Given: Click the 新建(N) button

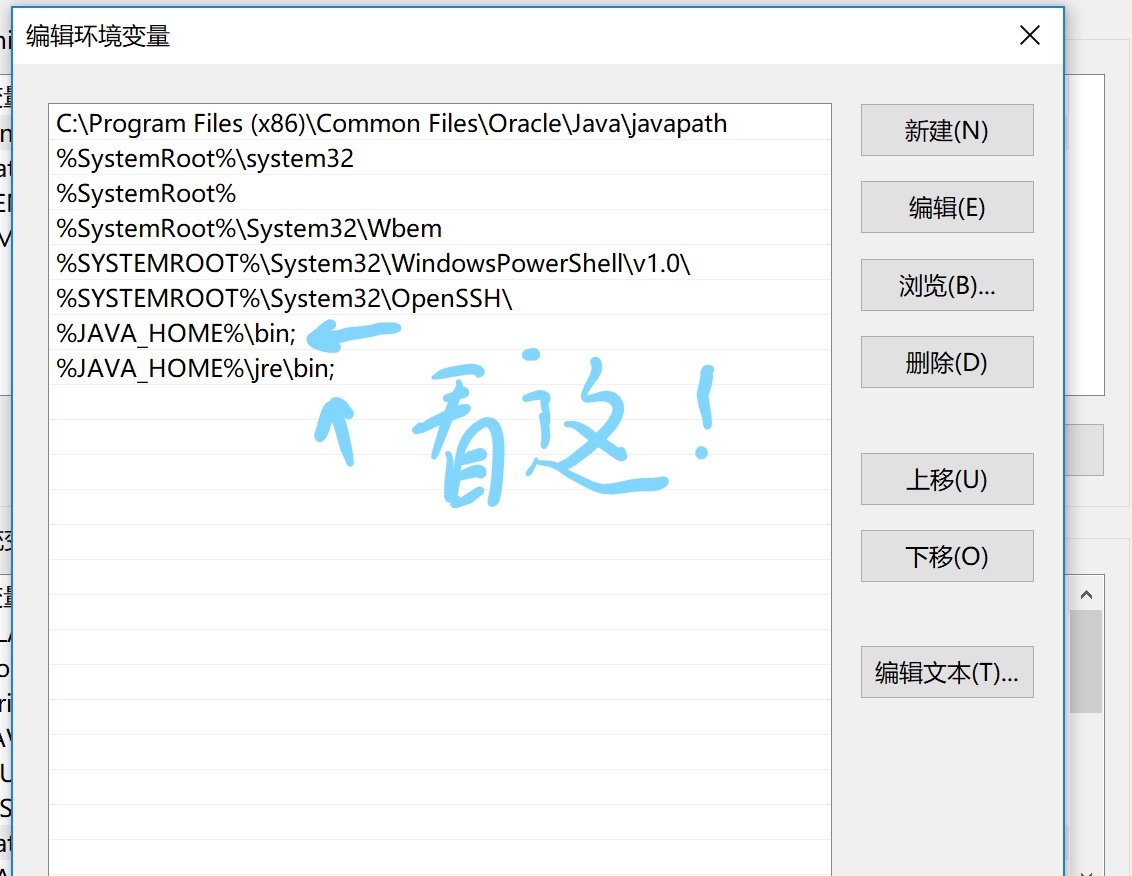Looking at the screenshot, I should point(946,130).
